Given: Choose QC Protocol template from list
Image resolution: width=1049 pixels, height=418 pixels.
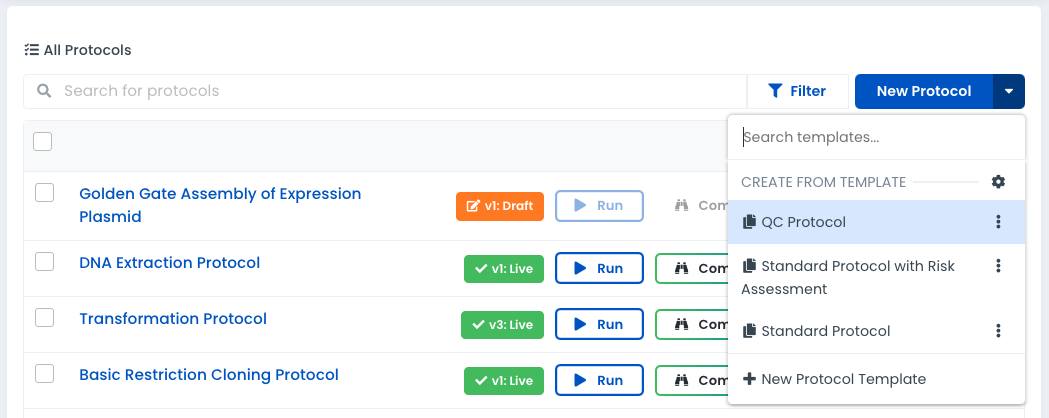Looking at the screenshot, I should pos(803,222).
